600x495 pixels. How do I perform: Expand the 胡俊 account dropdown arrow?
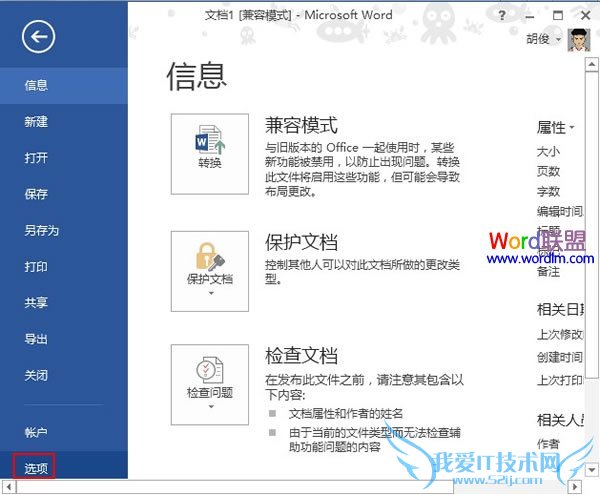(559, 39)
